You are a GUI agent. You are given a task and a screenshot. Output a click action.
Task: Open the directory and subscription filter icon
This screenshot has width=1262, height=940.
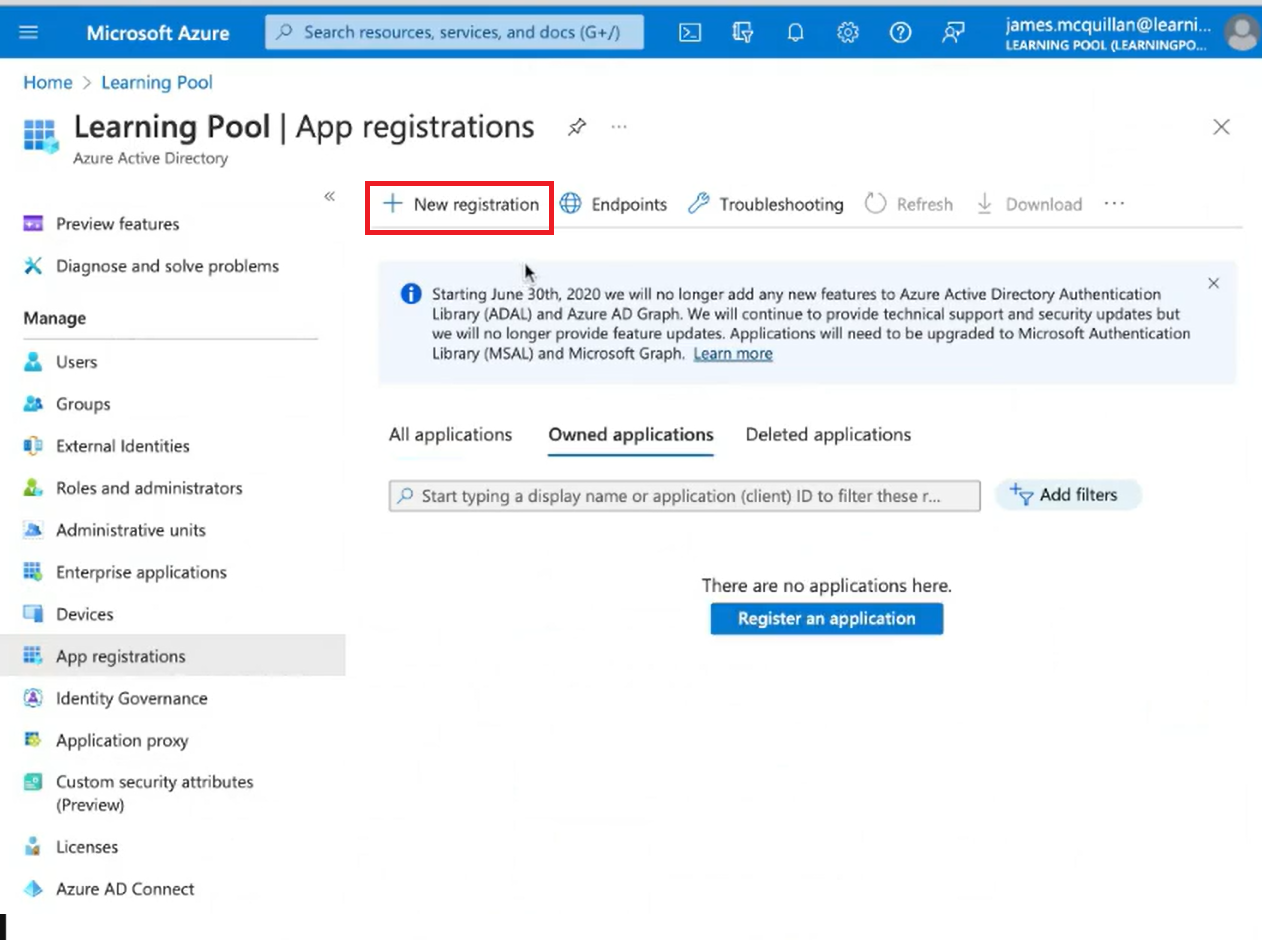click(x=742, y=32)
